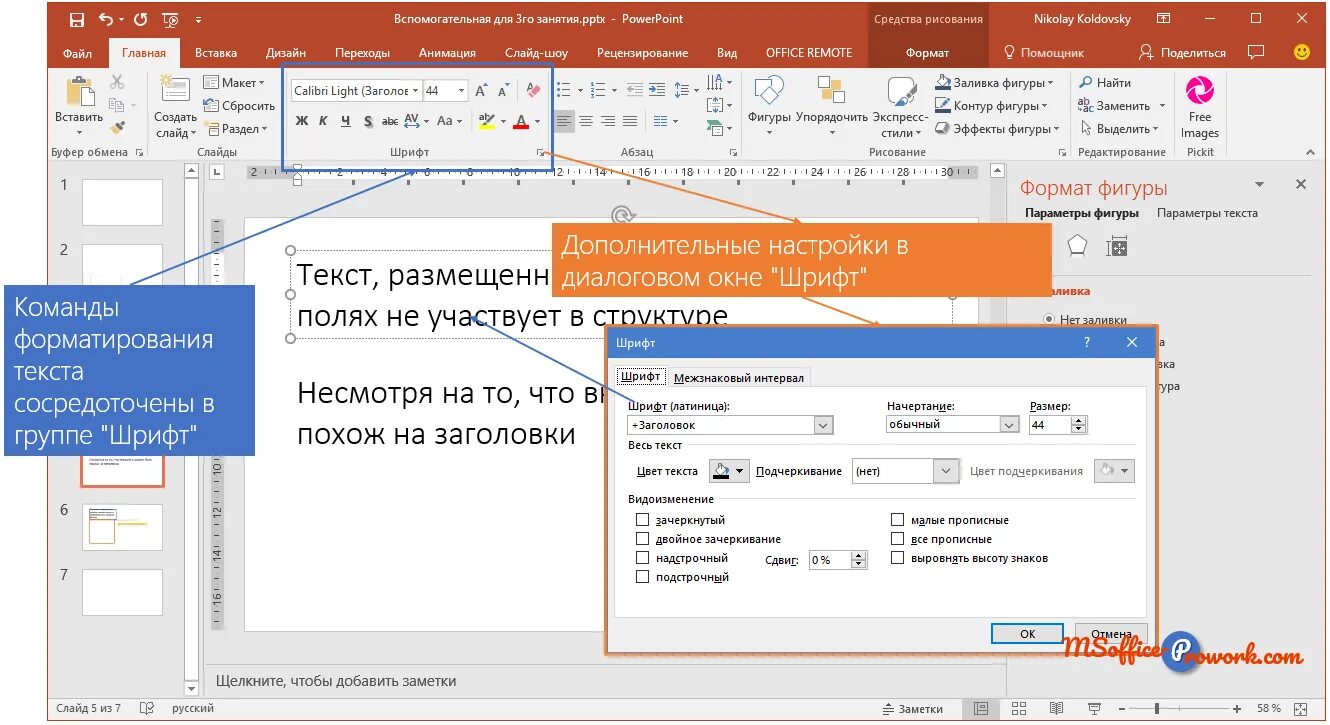
Task: Open the font size 44 dropdown in ribbon
Action: [461, 90]
